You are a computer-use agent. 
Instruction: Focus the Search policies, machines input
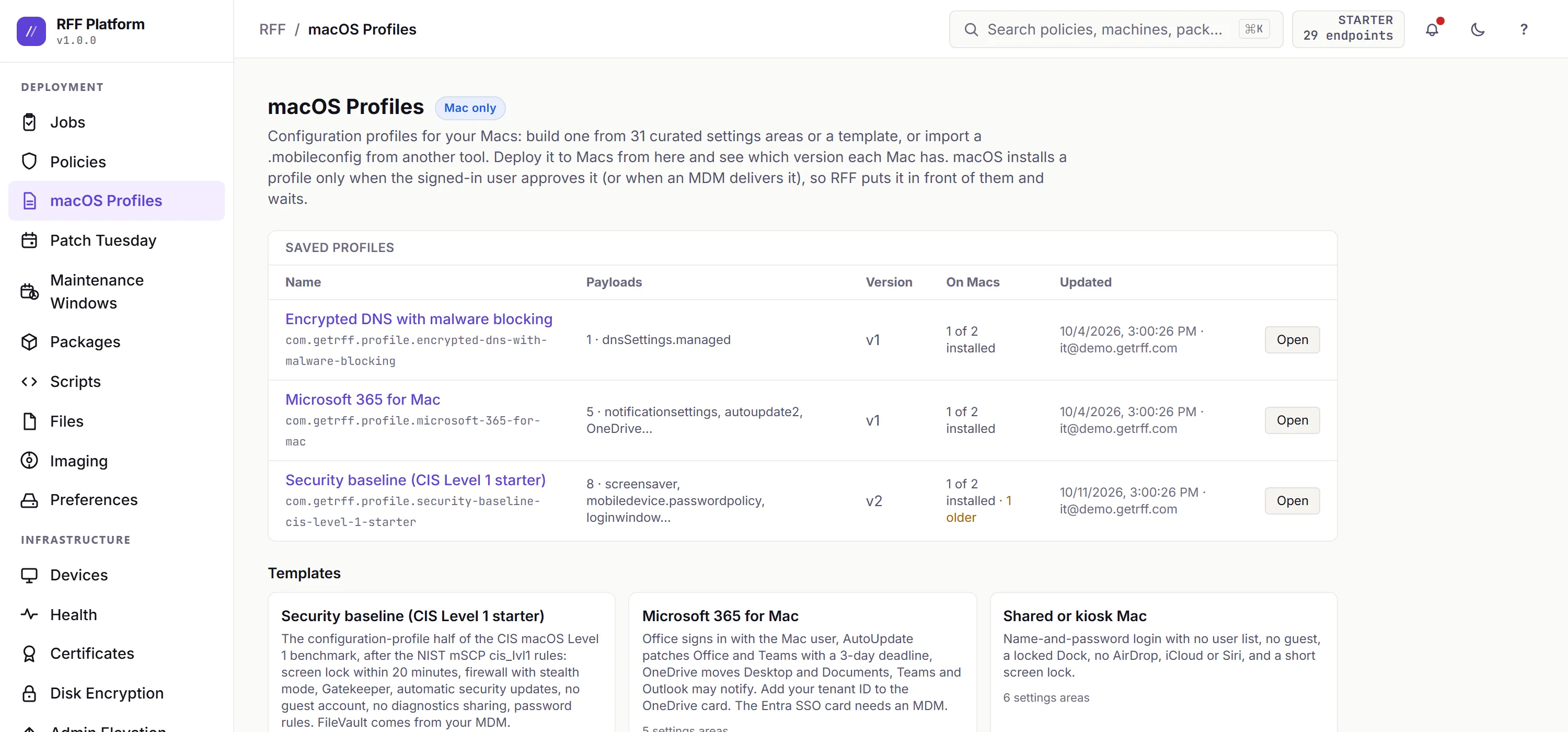[1115, 29]
